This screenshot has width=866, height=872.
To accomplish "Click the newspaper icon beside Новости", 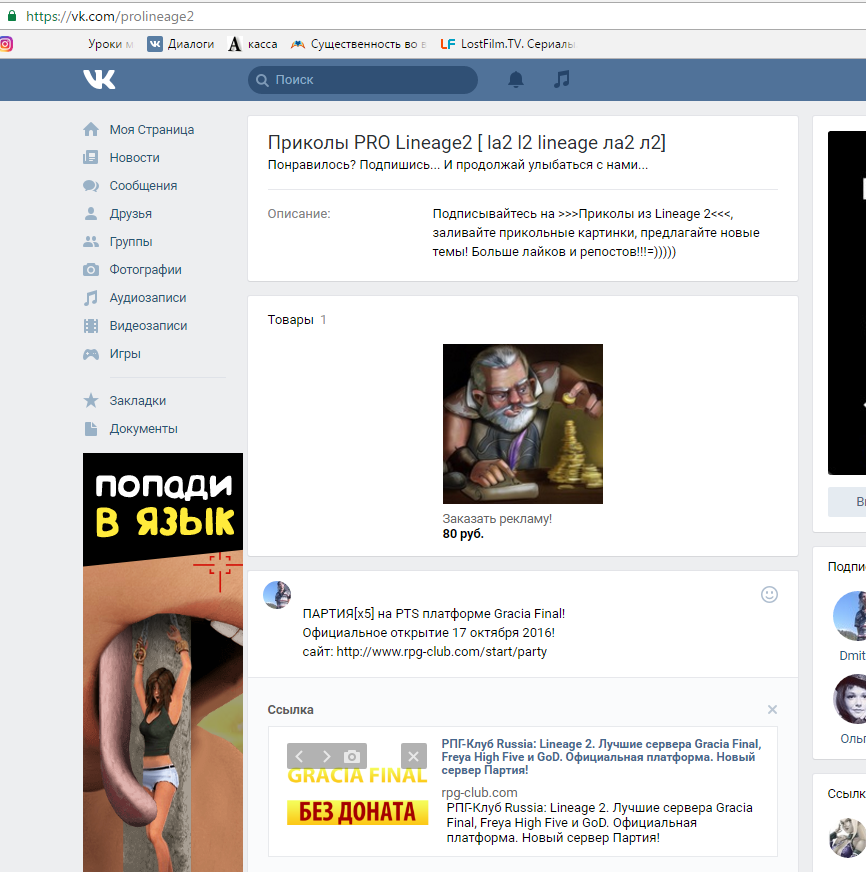I will coord(91,157).
